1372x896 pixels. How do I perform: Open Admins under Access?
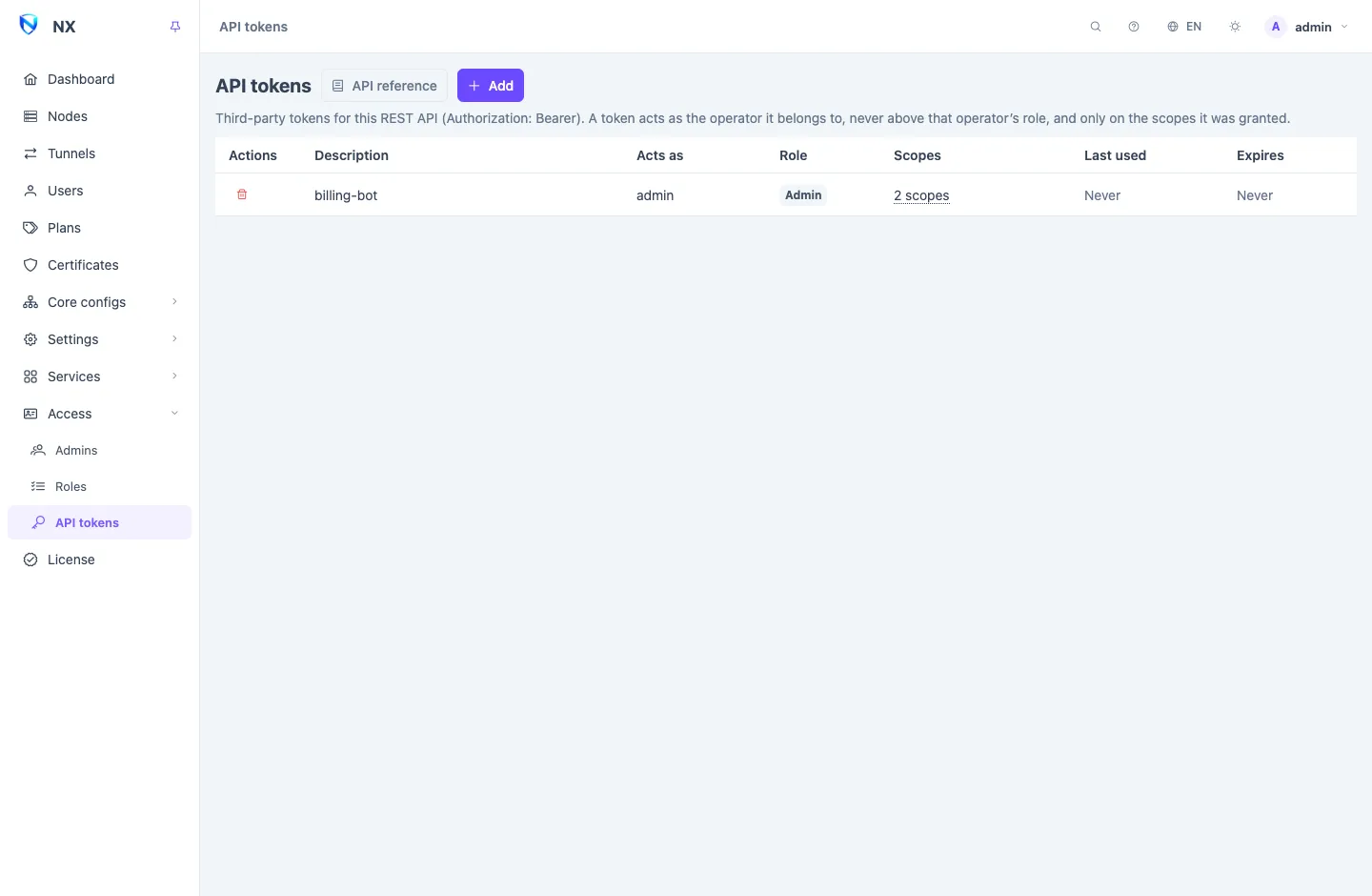pos(99,450)
